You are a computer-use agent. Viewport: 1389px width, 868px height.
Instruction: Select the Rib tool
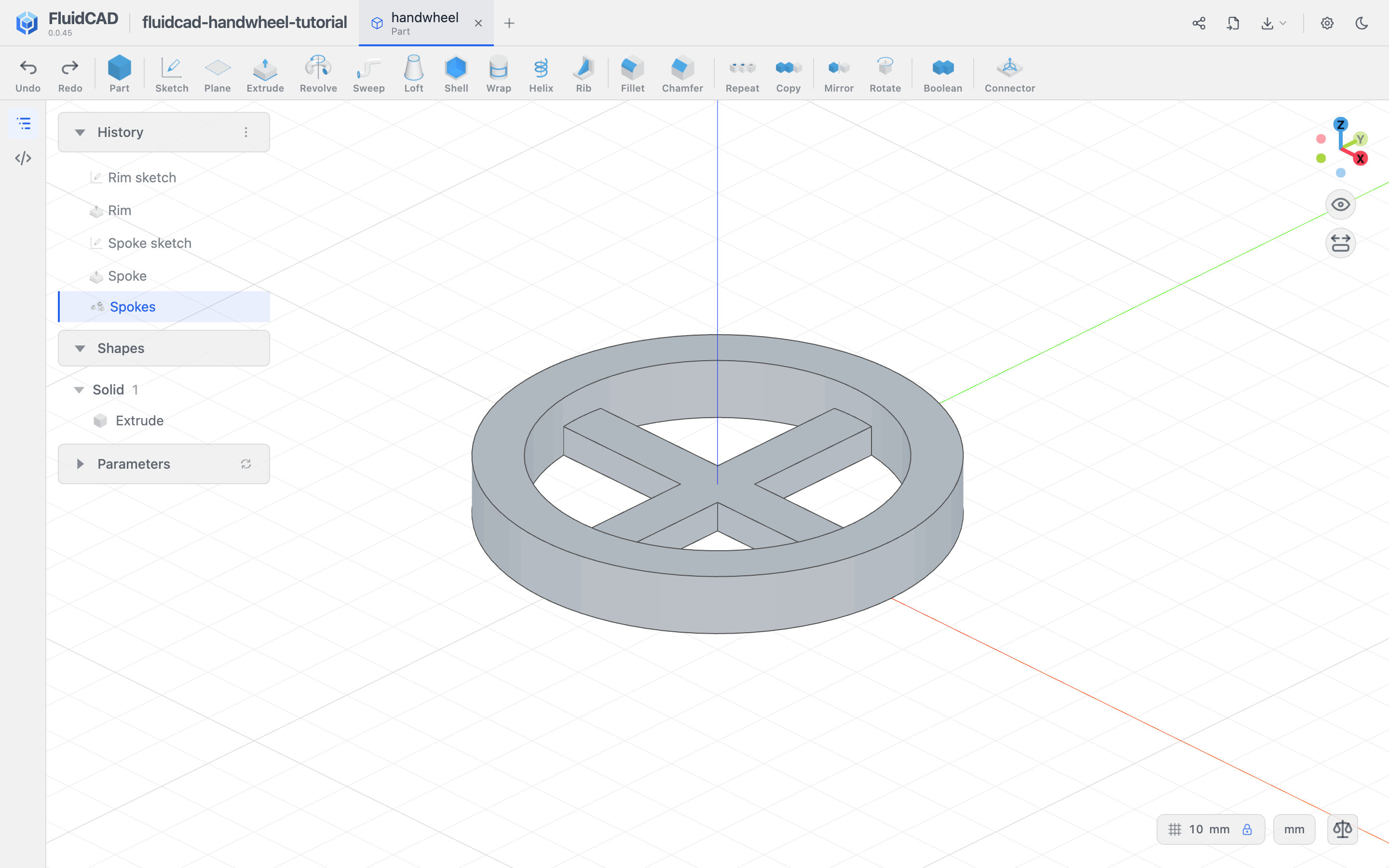[x=583, y=74]
